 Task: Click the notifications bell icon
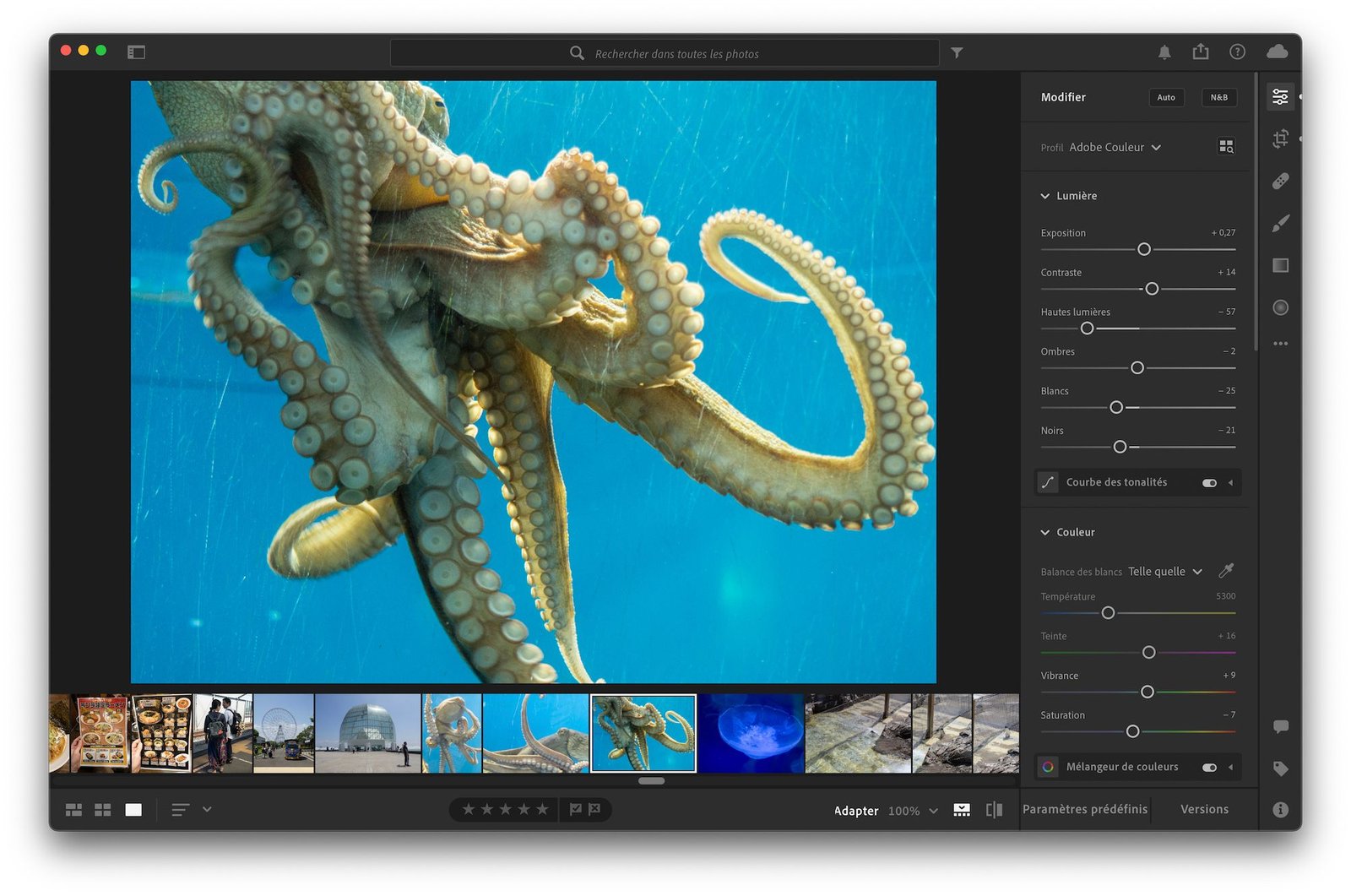[x=1164, y=52]
